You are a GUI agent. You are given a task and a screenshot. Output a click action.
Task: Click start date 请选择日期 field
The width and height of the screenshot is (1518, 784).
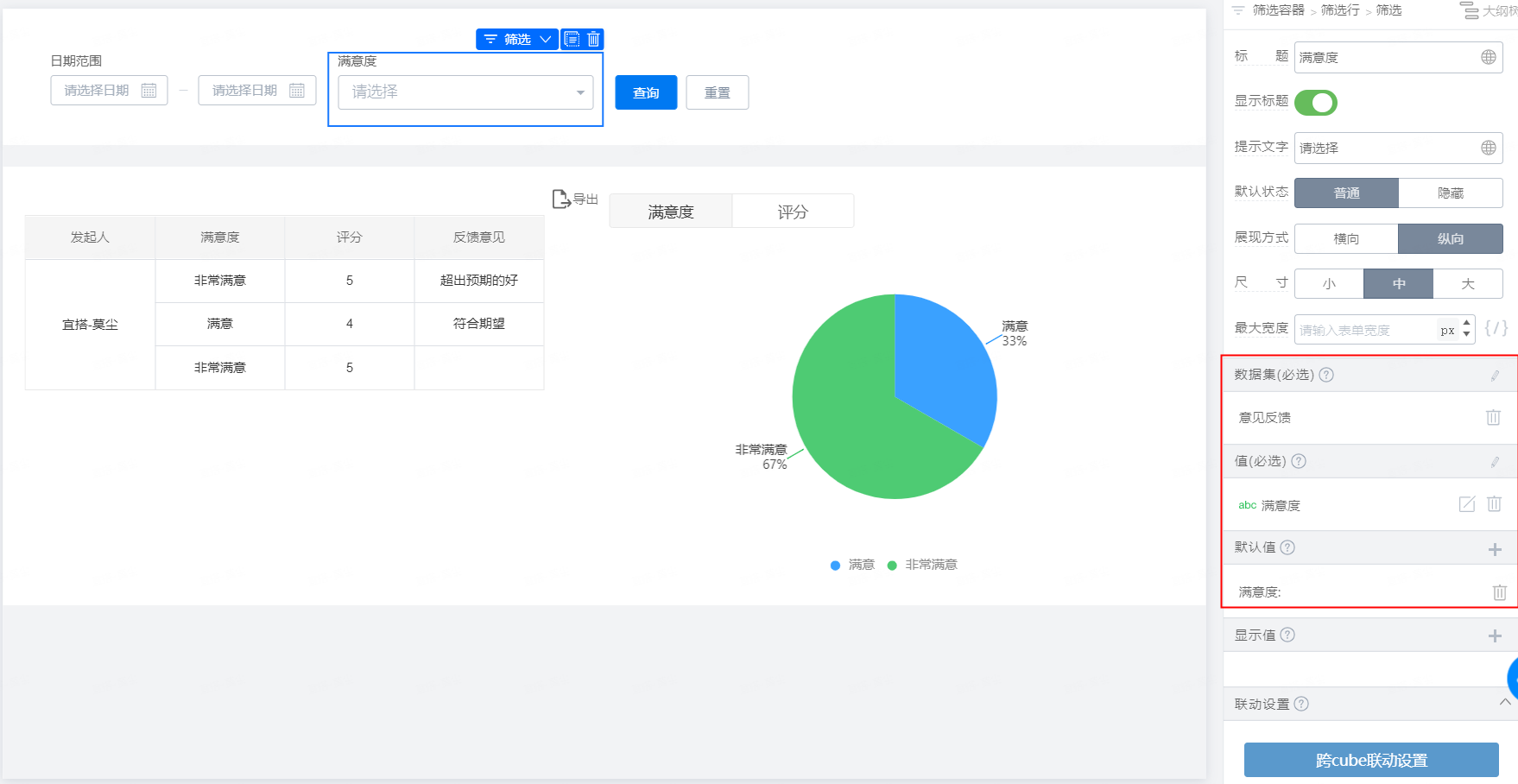coord(109,90)
